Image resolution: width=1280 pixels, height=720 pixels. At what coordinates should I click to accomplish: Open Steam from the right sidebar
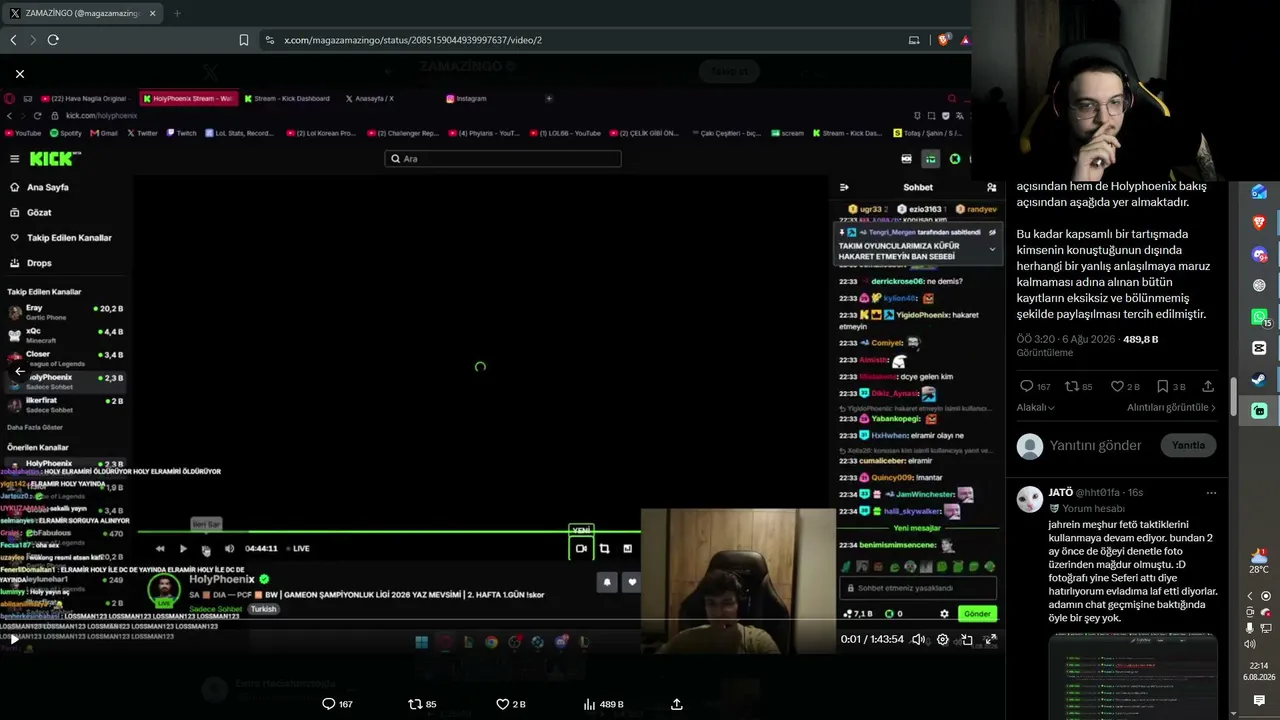click(1259, 379)
